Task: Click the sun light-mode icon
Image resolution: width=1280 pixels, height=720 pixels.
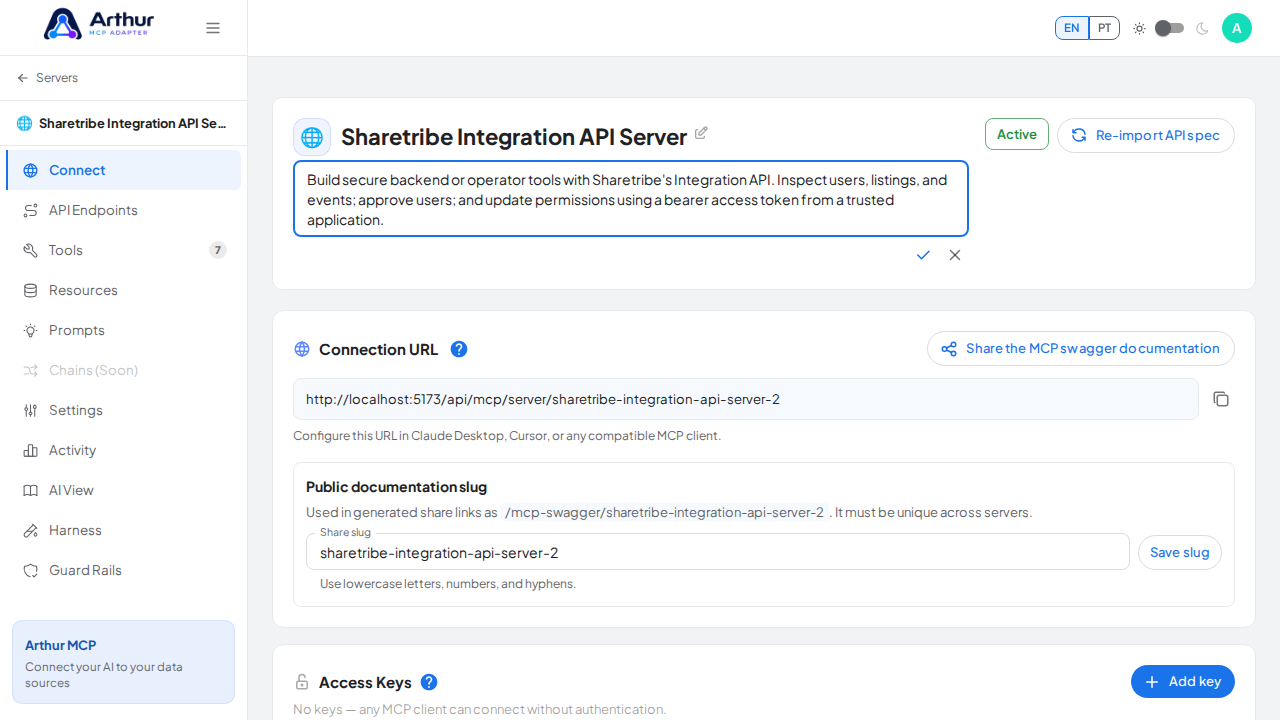Action: coord(1139,28)
